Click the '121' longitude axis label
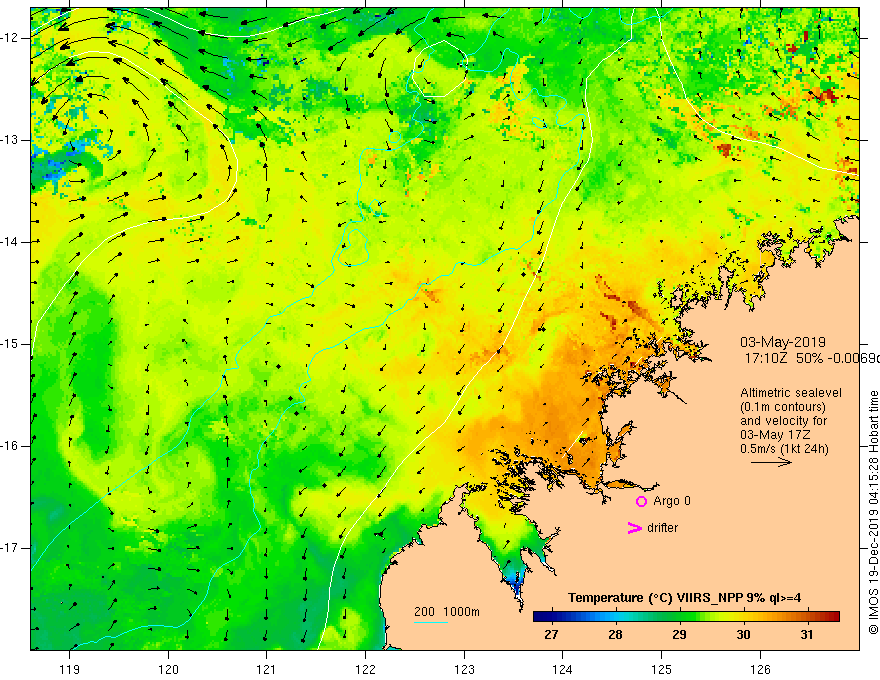The width and height of the screenshot is (880, 680). pyautogui.click(x=267, y=669)
